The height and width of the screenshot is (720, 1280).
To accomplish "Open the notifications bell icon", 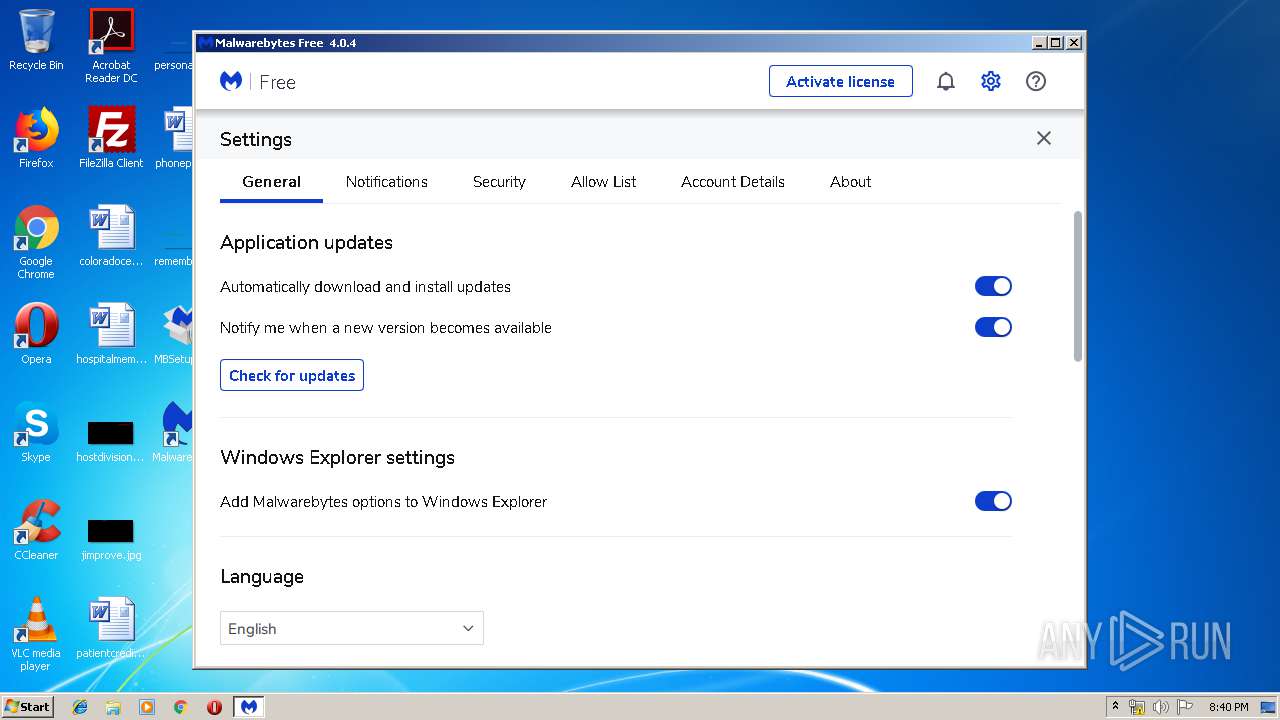I will click(x=945, y=82).
